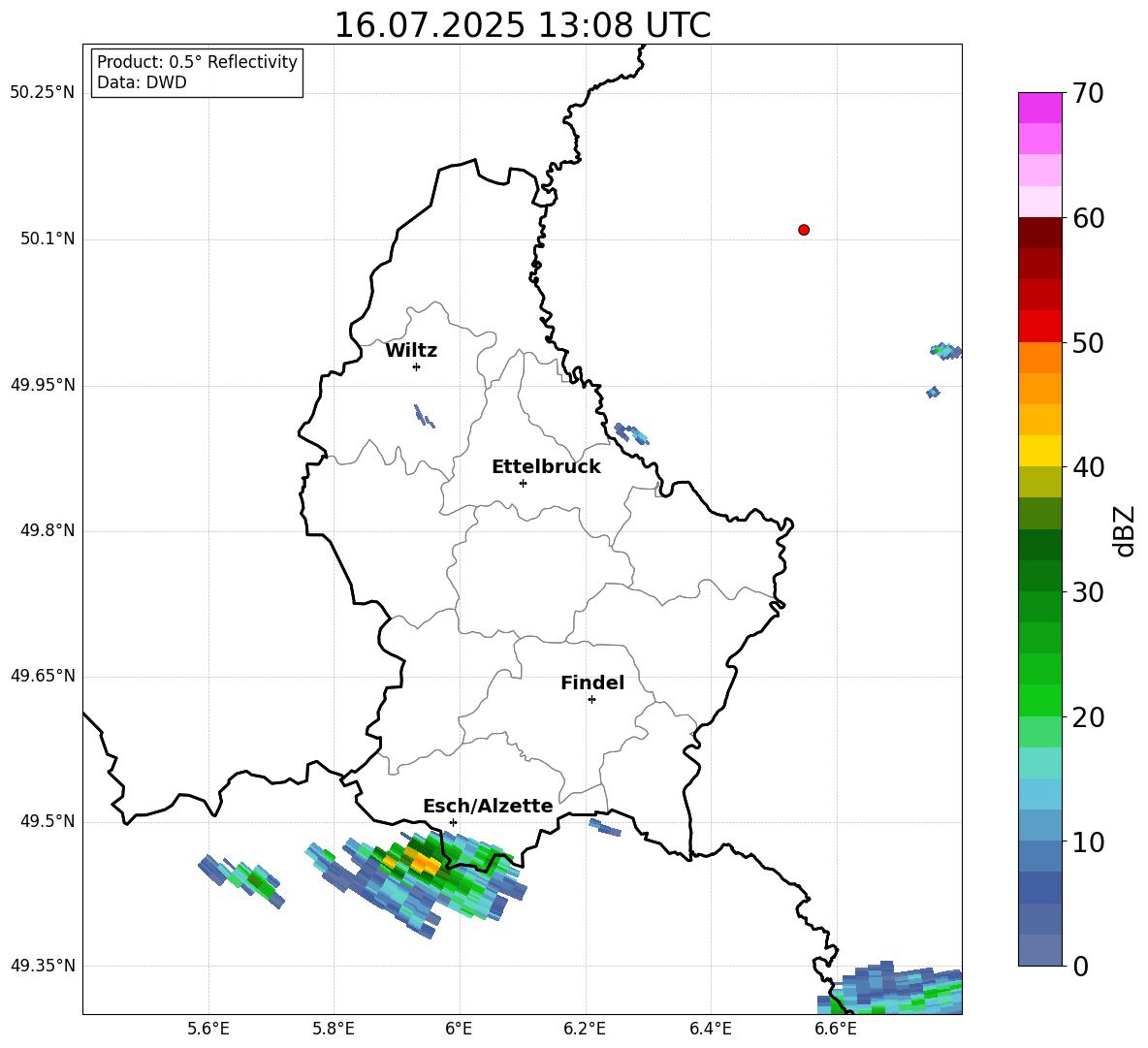Viewport: 1148px width, 1048px height.
Task: Click the 0 colorbar tick label
Action: (x=1080, y=966)
